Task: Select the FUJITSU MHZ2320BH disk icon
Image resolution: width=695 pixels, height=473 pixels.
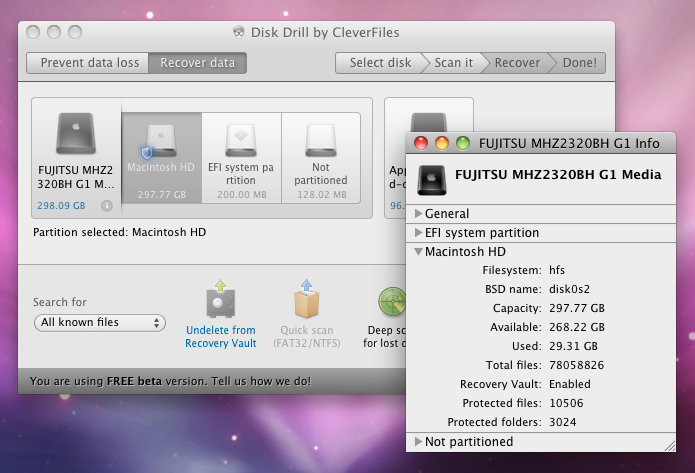Action: (x=76, y=135)
